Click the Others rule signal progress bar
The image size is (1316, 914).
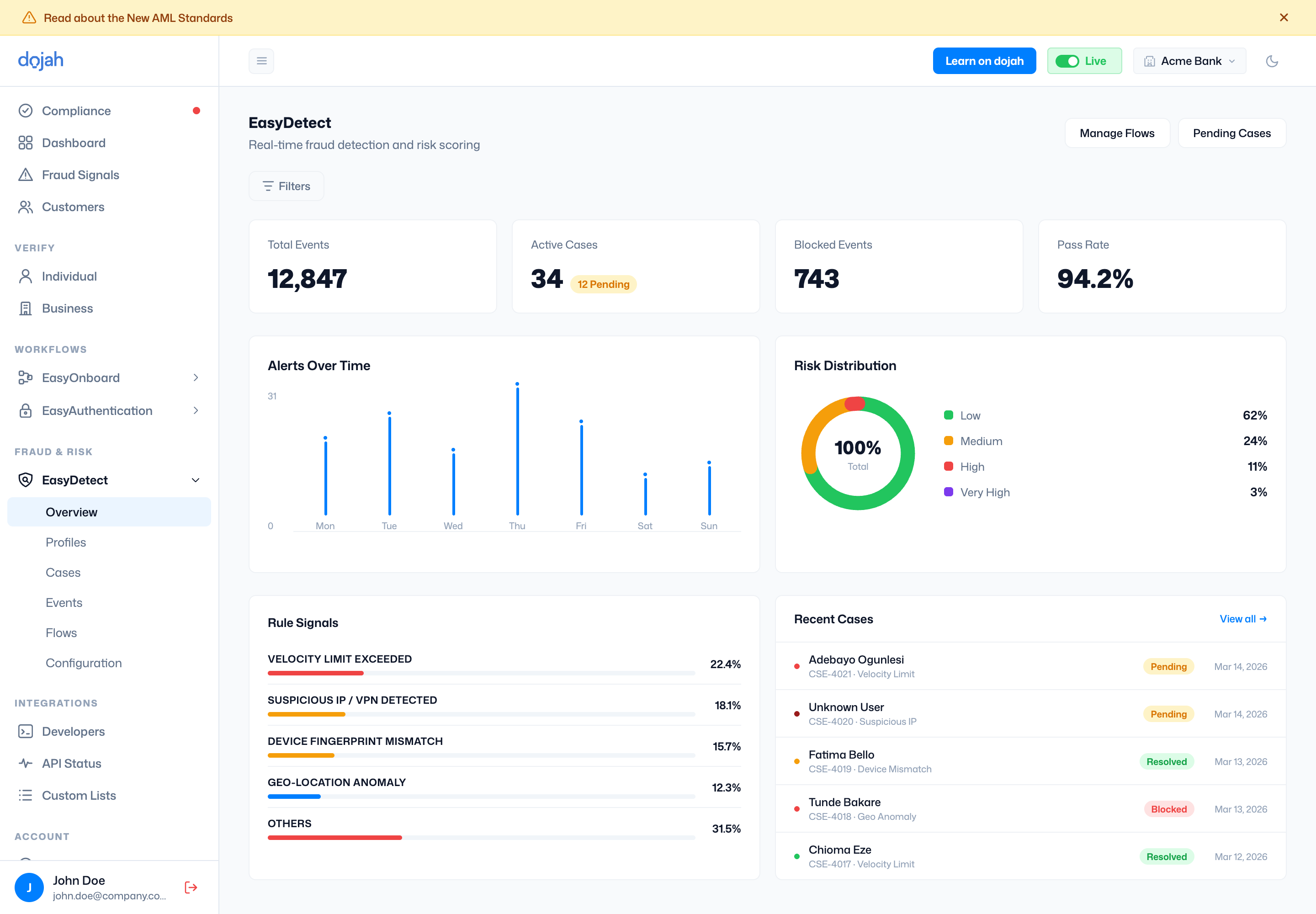point(481,838)
